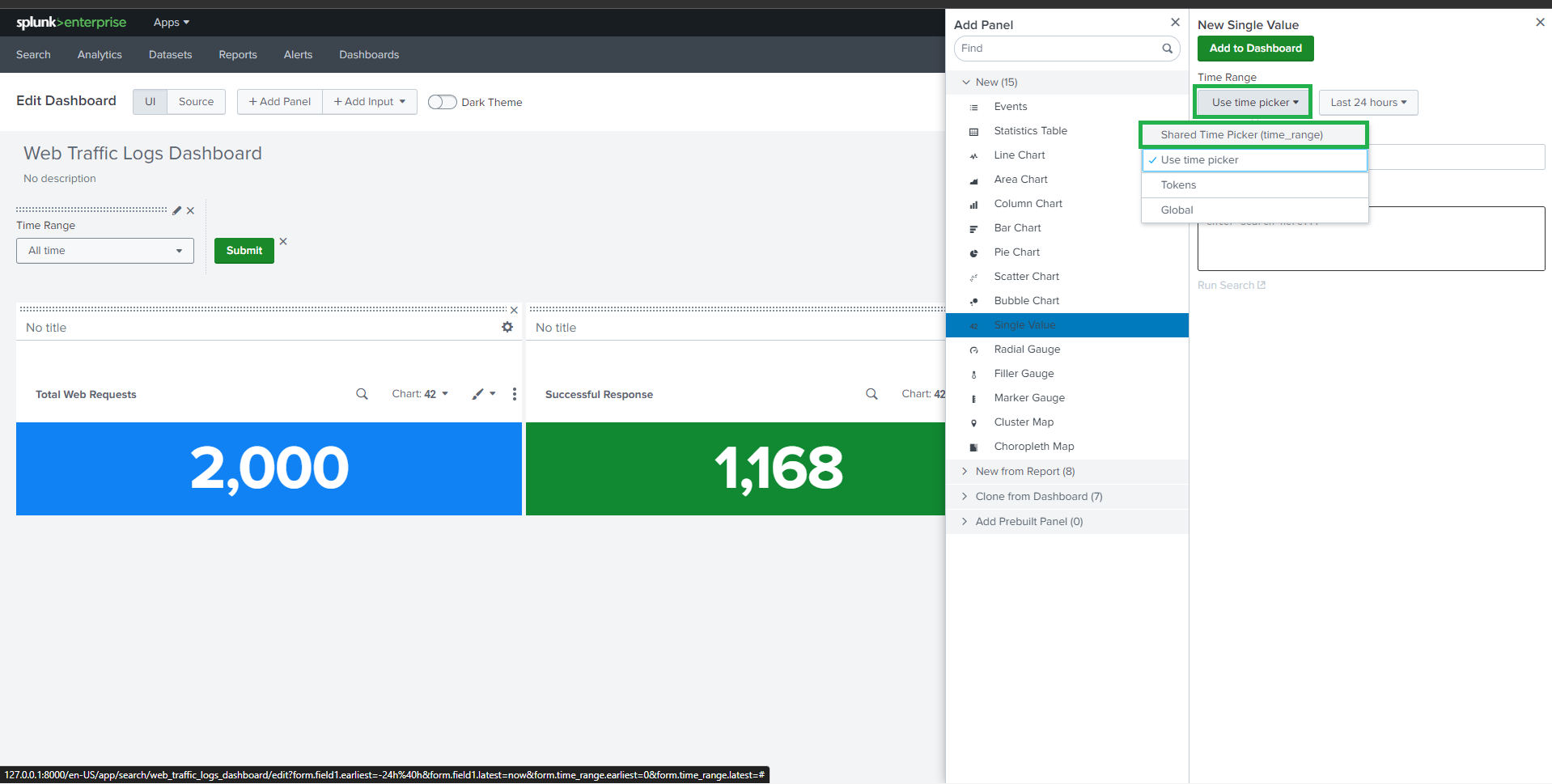Expand Clone from Dashboard (7)
Viewport: 1552px width, 784px height.
[x=1067, y=497]
